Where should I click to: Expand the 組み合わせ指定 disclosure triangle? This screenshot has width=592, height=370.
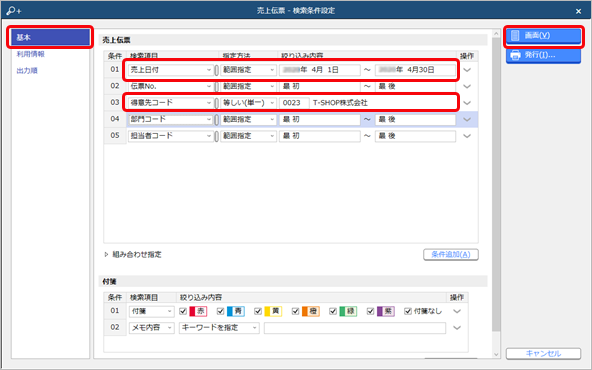point(106,254)
